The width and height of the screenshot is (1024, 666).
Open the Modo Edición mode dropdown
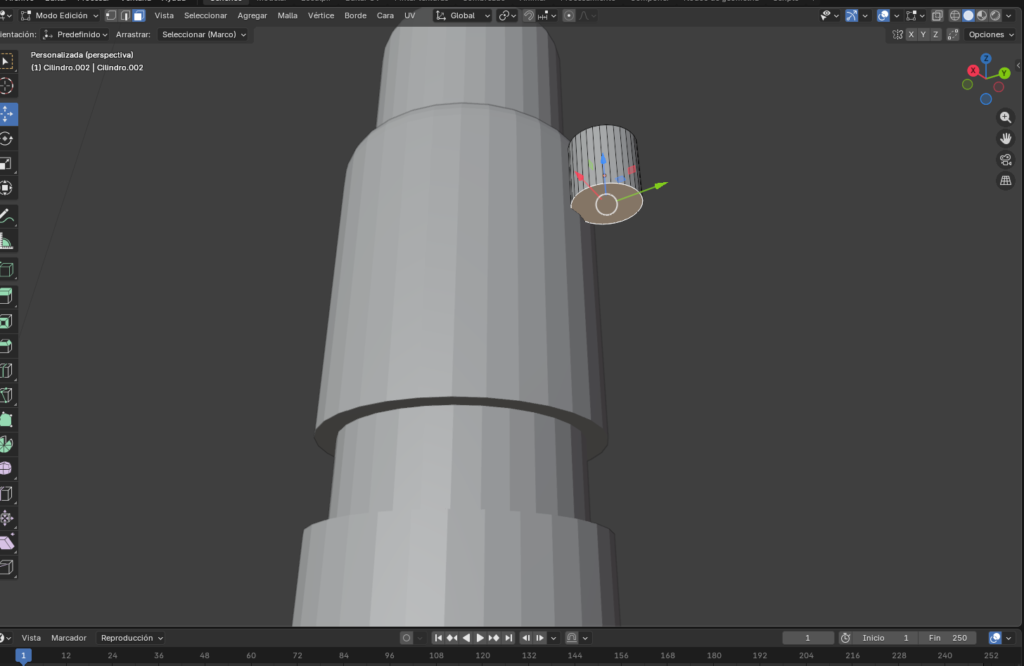(59, 16)
